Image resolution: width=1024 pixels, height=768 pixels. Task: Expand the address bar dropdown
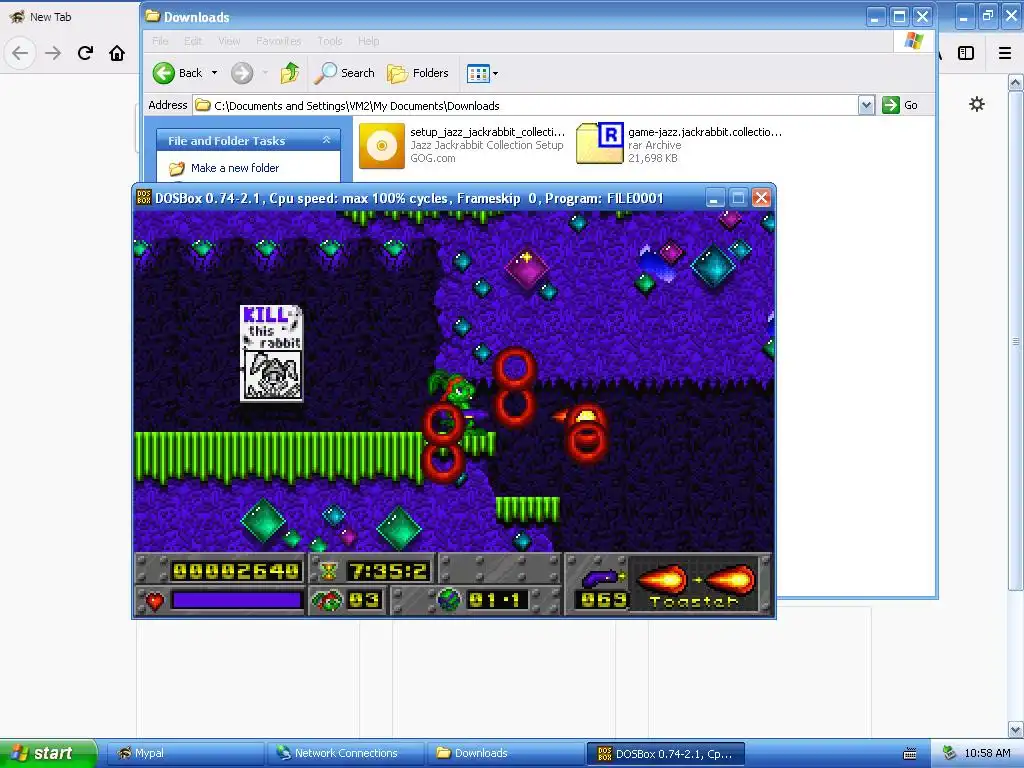[866, 105]
